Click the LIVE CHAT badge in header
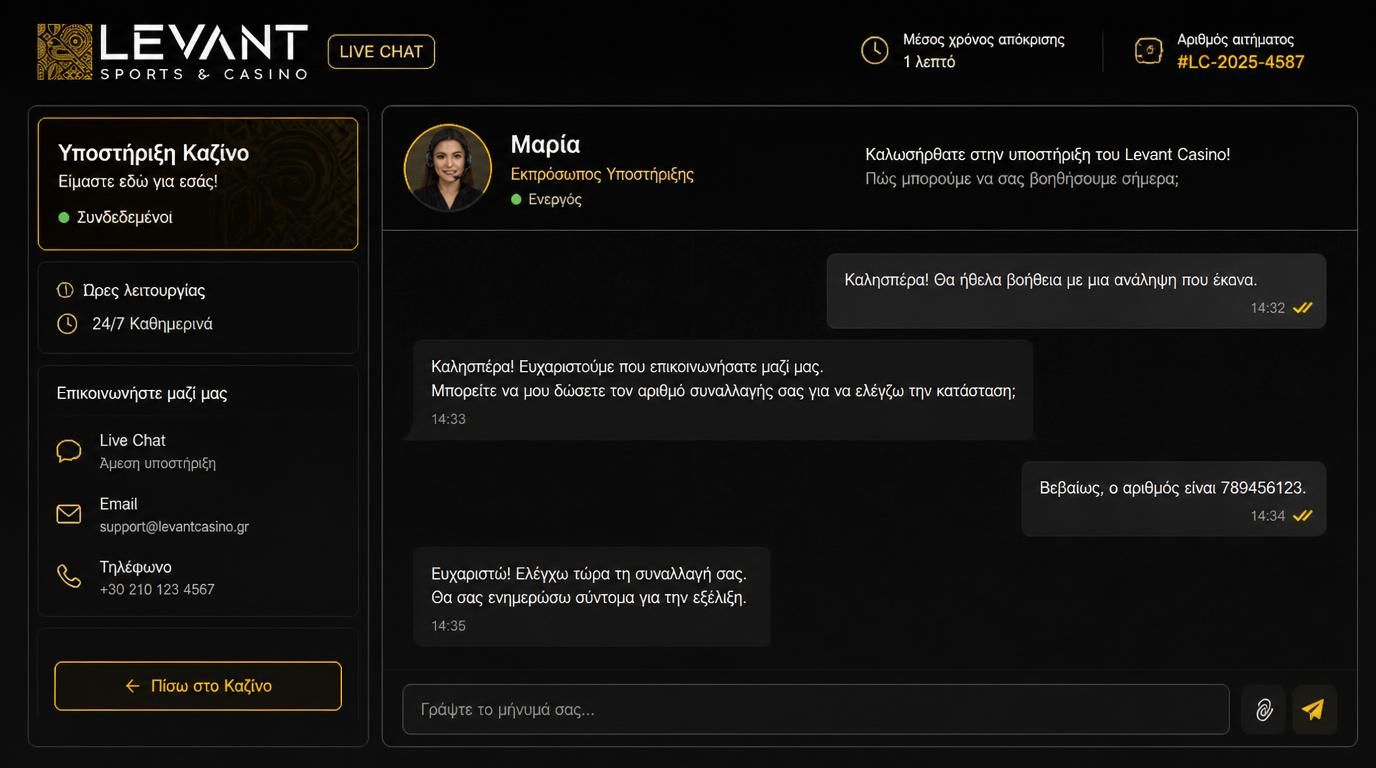This screenshot has width=1376, height=768. (381, 52)
